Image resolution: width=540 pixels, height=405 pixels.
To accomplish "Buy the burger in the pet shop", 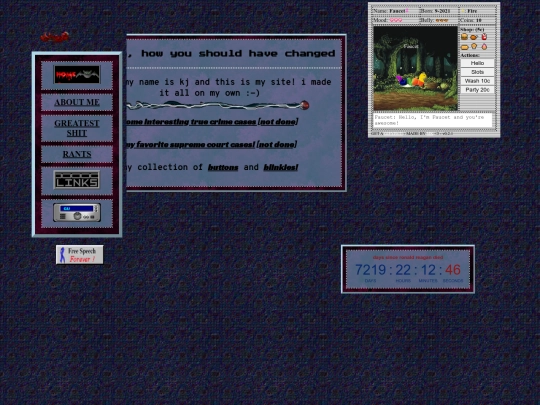I will (464, 37).
